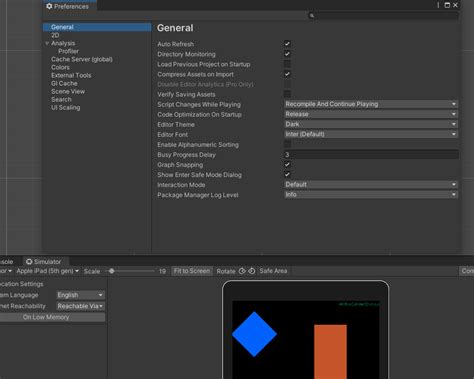This screenshot has height=379, width=474.
Task: Open Code Optimization On Startup dropdown
Action: (371, 114)
